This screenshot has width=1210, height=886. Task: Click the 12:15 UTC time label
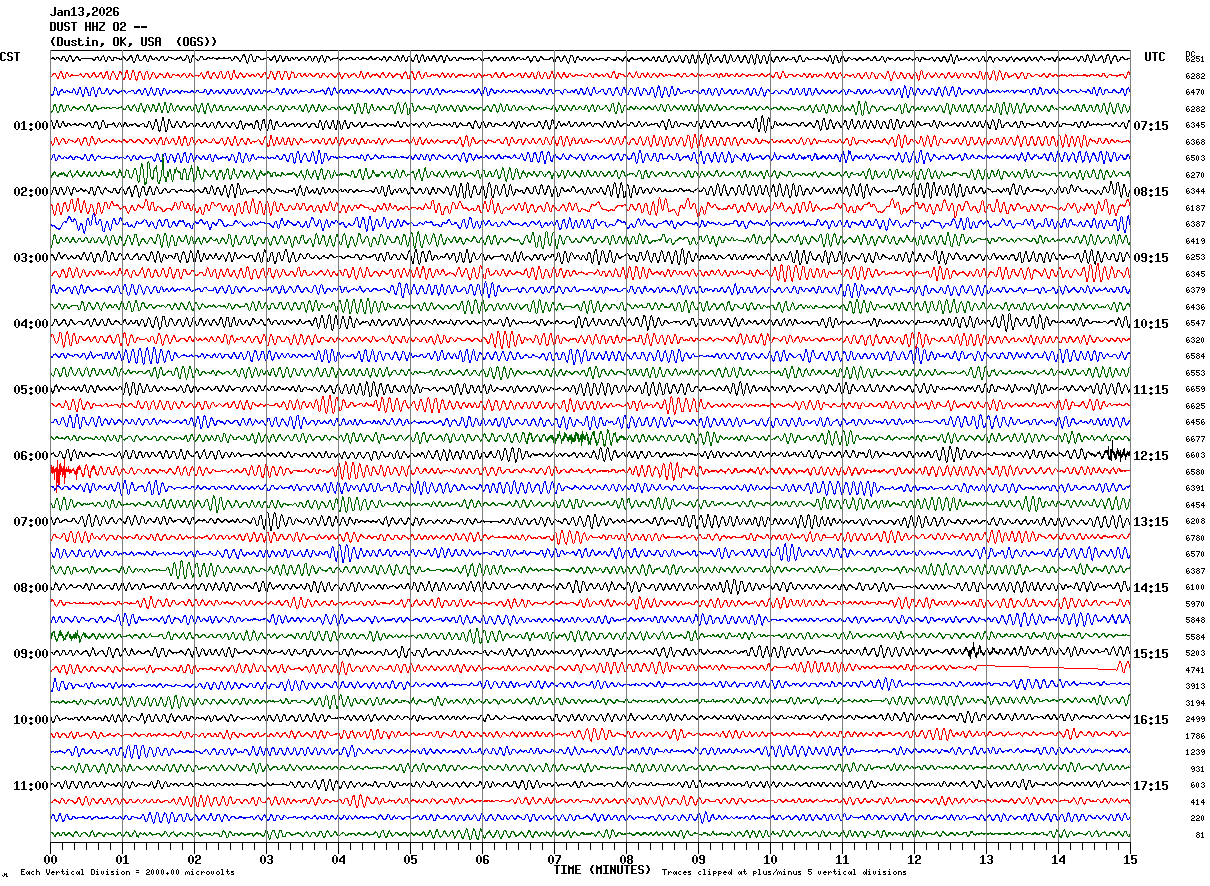pos(1151,456)
